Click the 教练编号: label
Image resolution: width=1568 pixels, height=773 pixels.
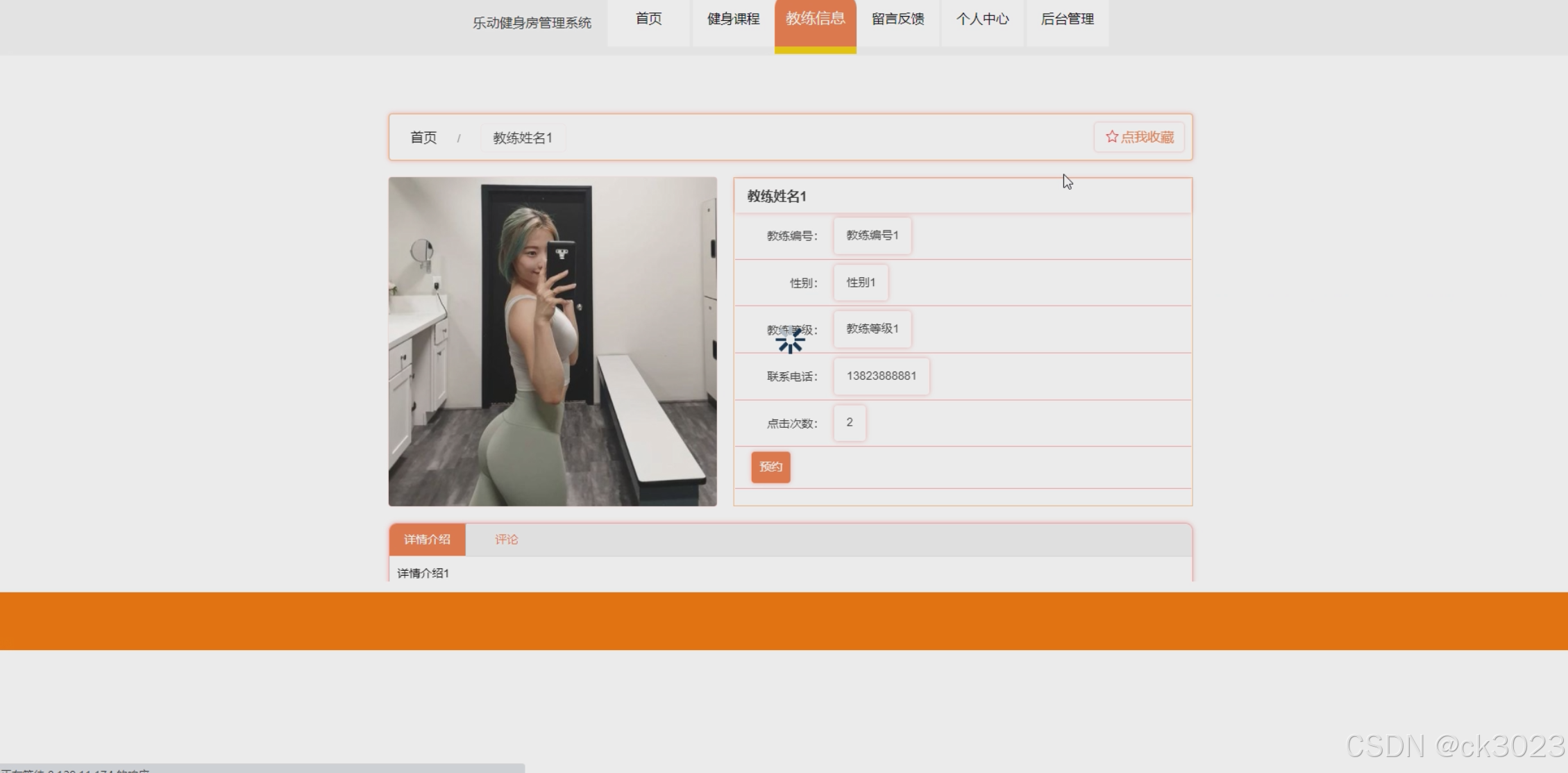tap(792, 236)
